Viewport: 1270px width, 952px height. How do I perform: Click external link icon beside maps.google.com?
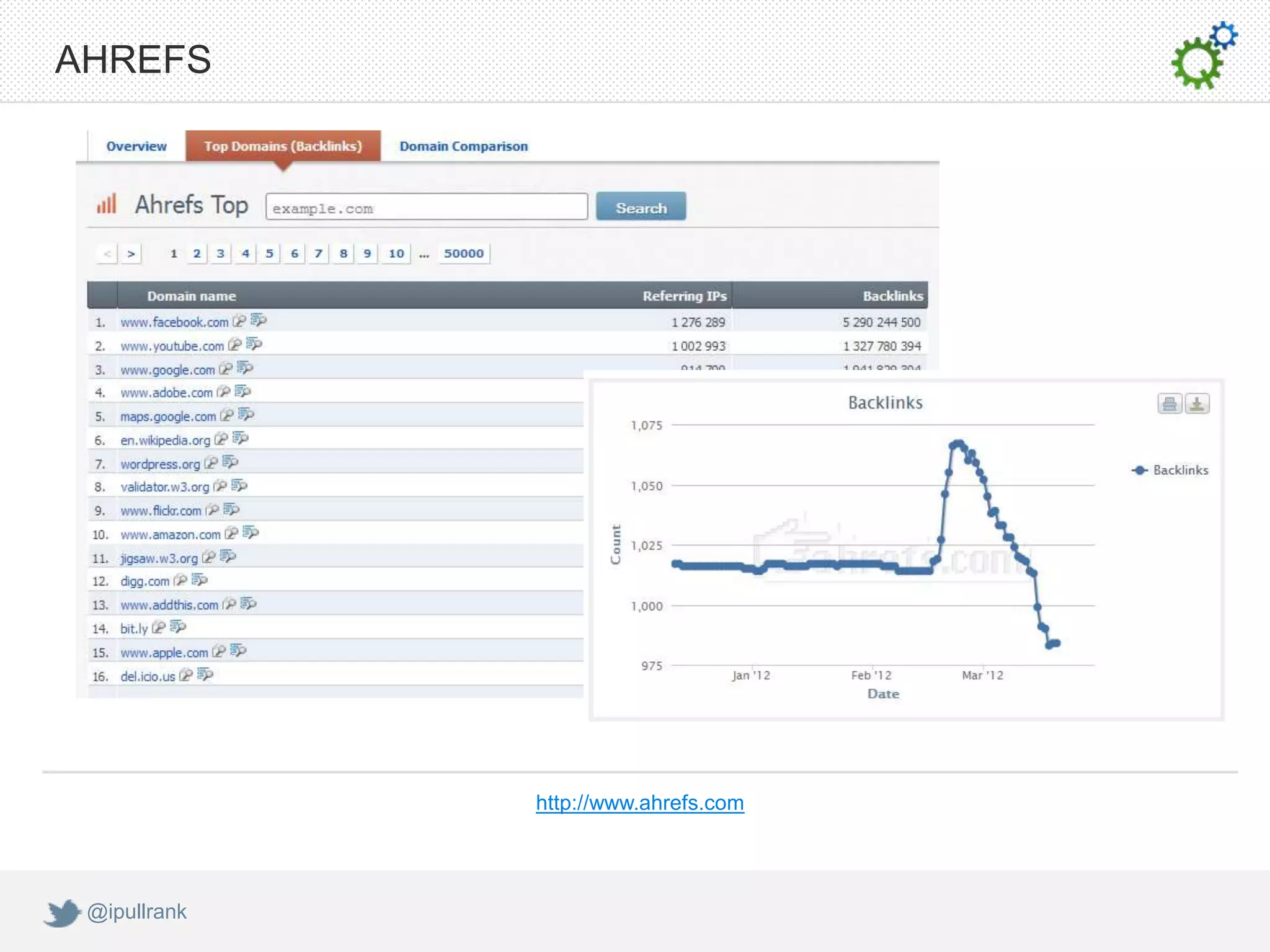pos(227,415)
